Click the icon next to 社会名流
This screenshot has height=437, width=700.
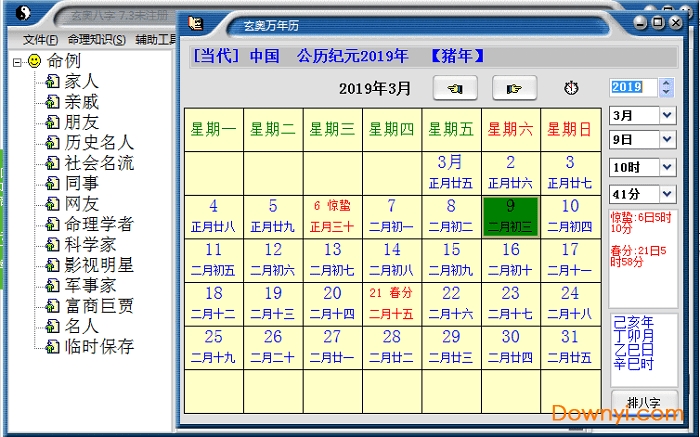pos(53,163)
